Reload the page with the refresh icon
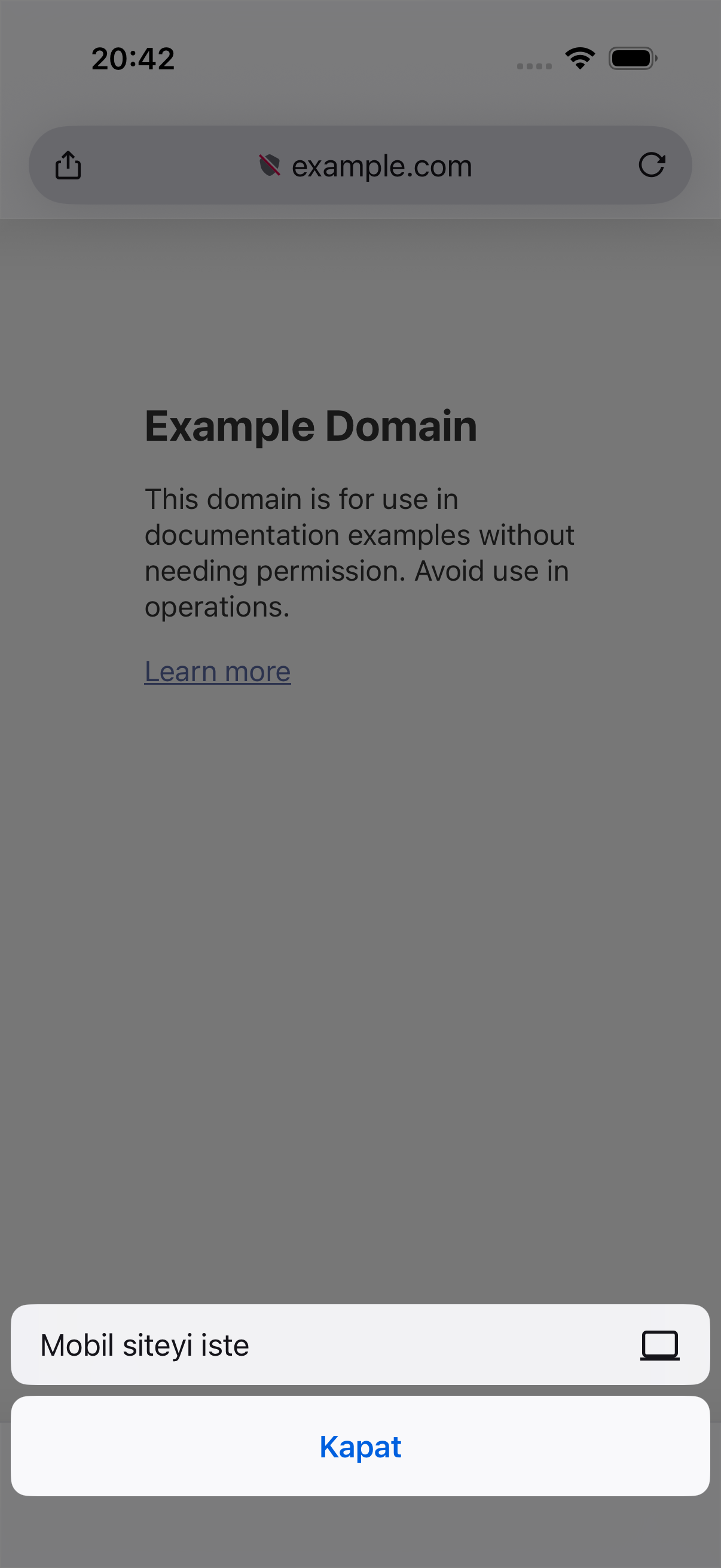This screenshot has width=721, height=1568. [652, 165]
